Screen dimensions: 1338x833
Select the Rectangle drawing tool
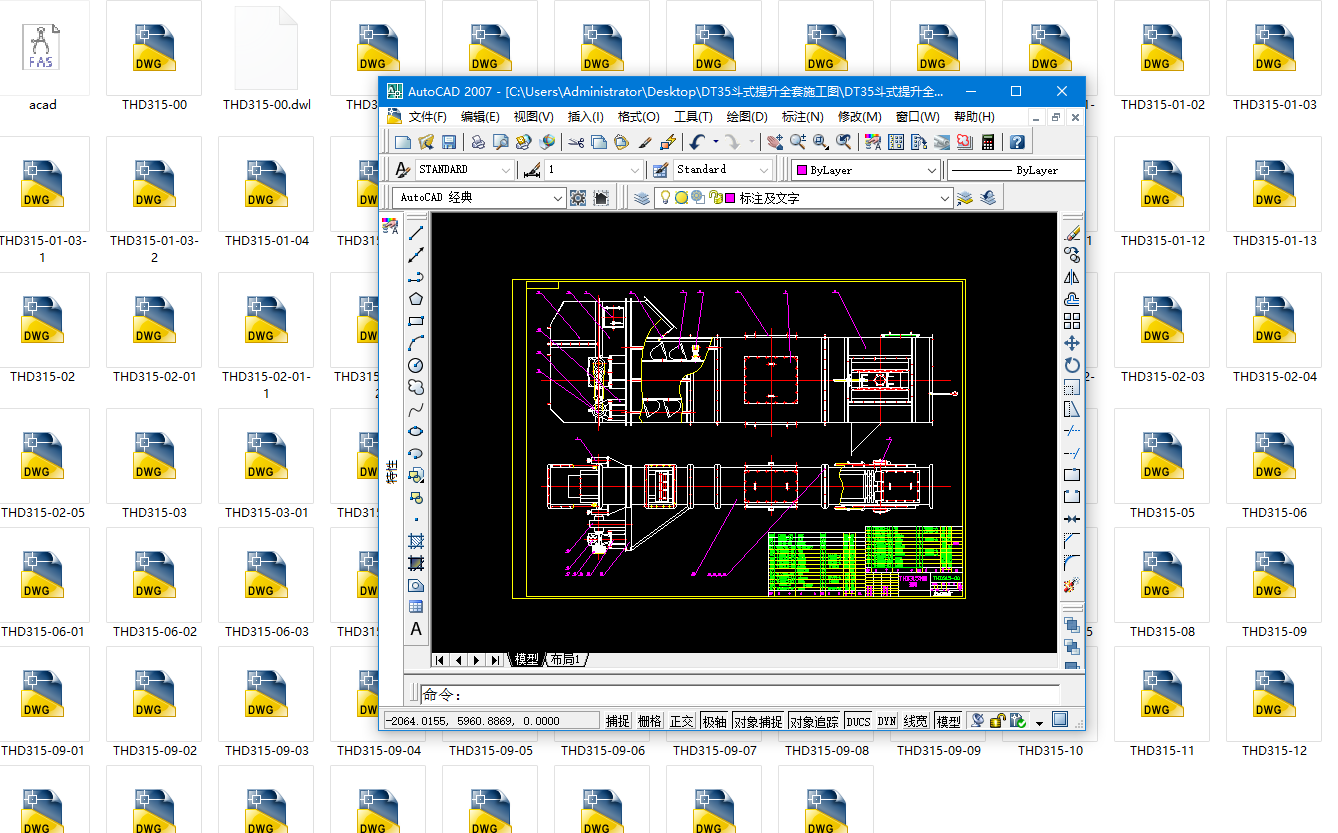click(416, 321)
